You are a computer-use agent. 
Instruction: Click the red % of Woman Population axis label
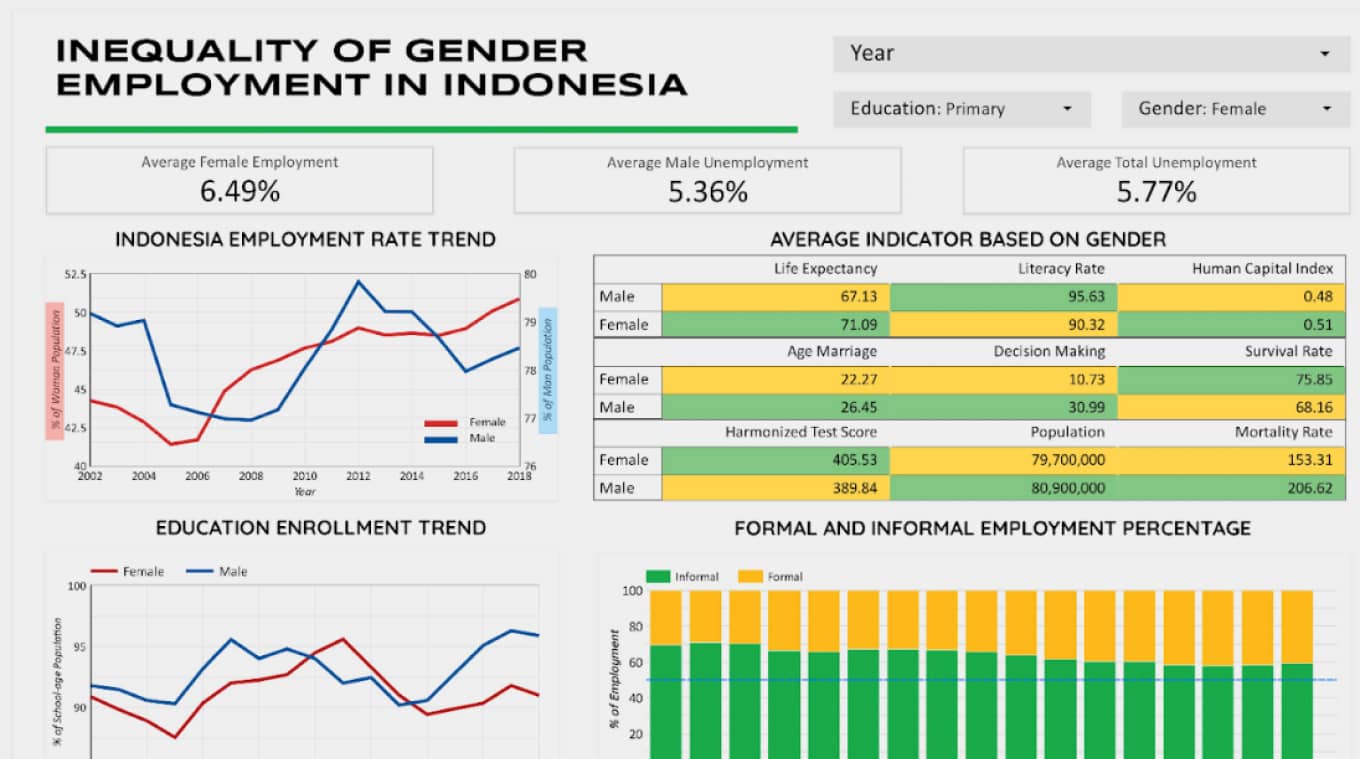pos(54,370)
